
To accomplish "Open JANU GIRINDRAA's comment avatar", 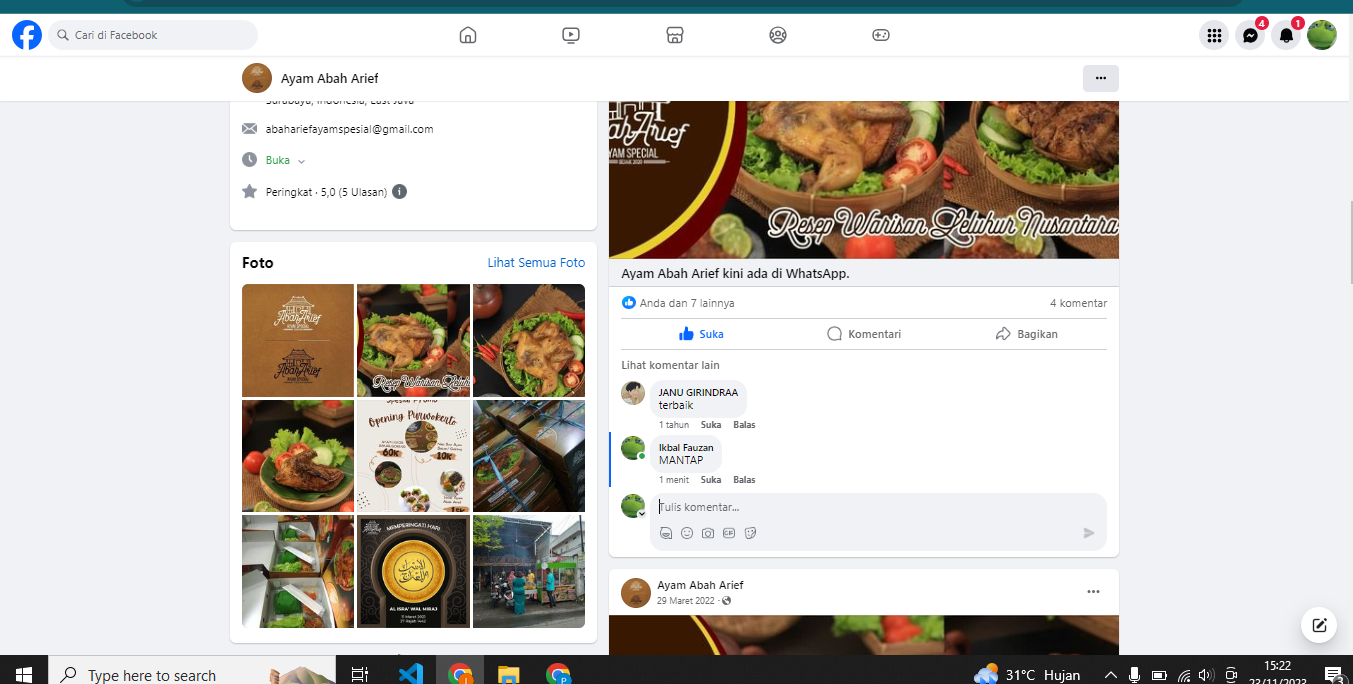I will pyautogui.click(x=633, y=393).
